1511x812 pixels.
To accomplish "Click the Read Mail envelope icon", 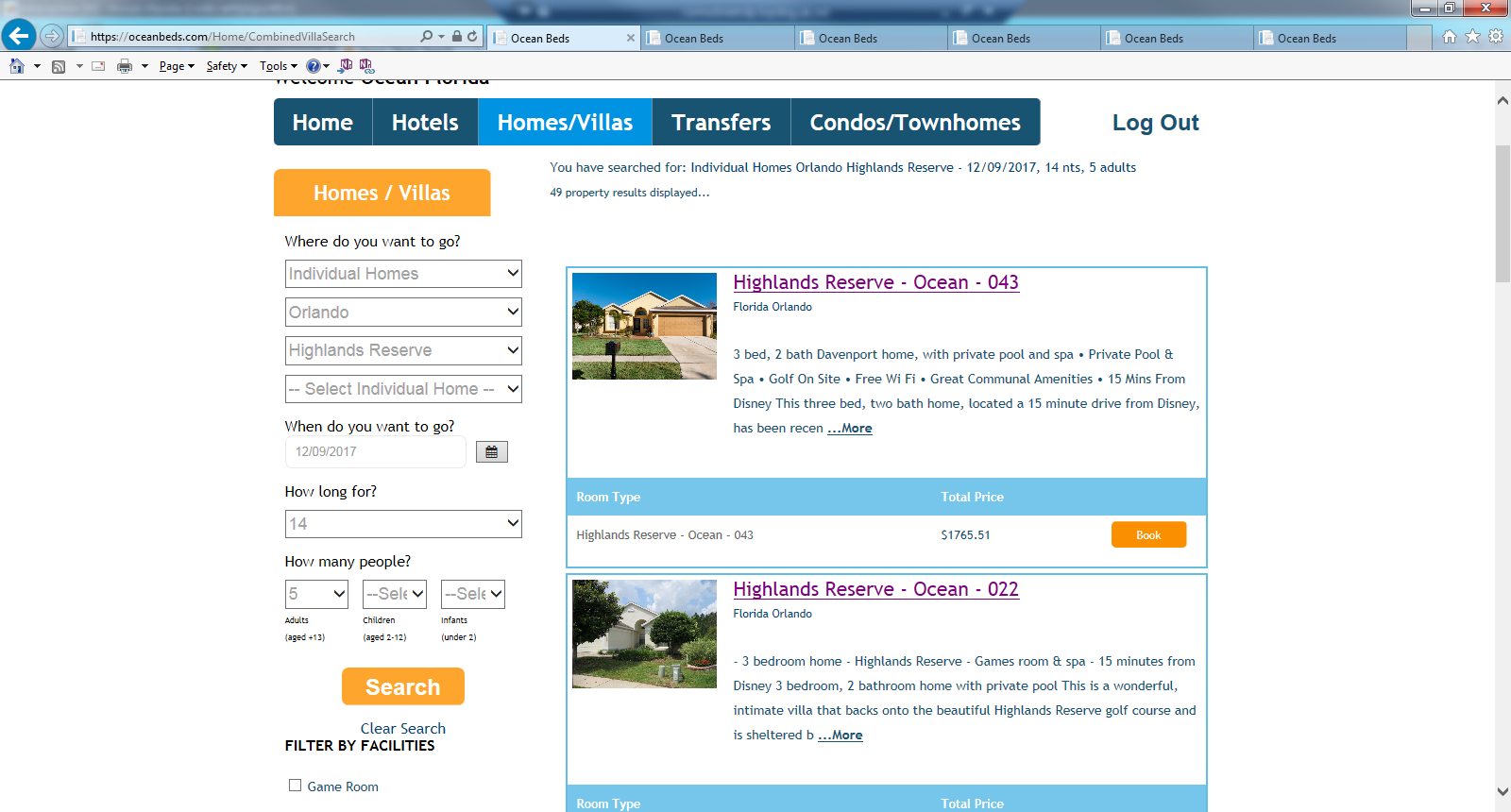I will pyautogui.click(x=98, y=66).
